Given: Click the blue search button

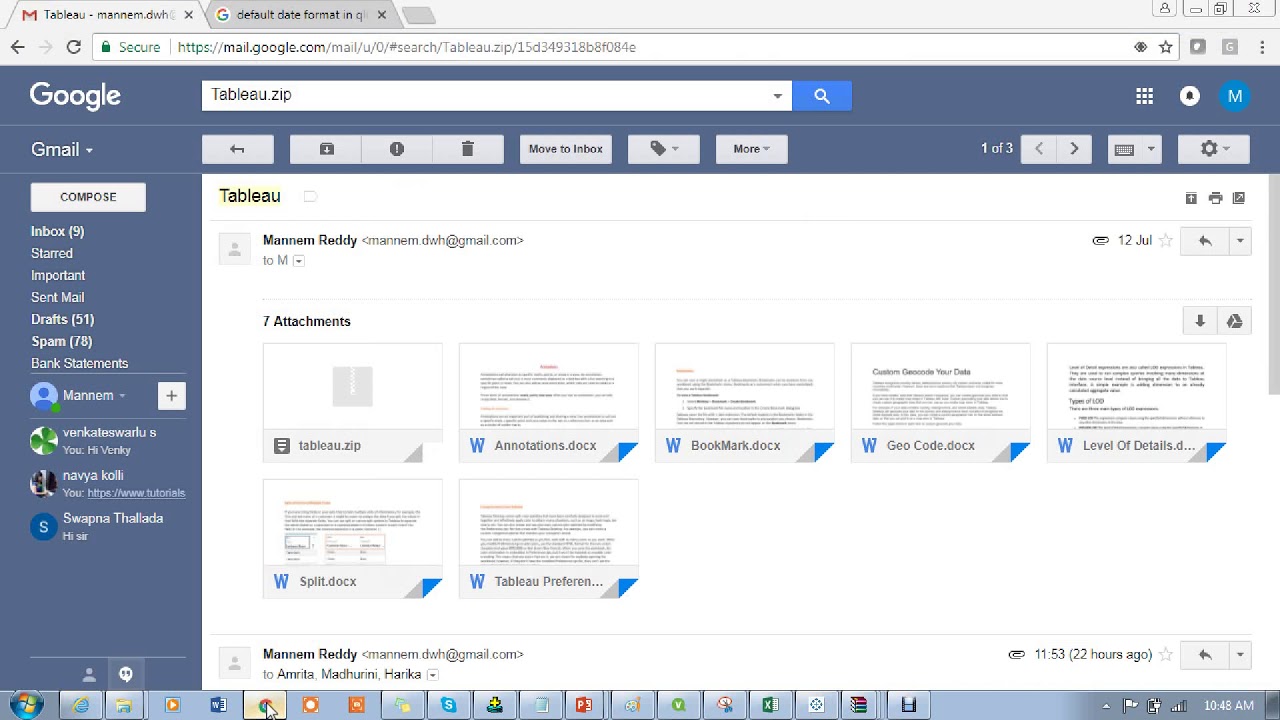Looking at the screenshot, I should tap(822, 96).
